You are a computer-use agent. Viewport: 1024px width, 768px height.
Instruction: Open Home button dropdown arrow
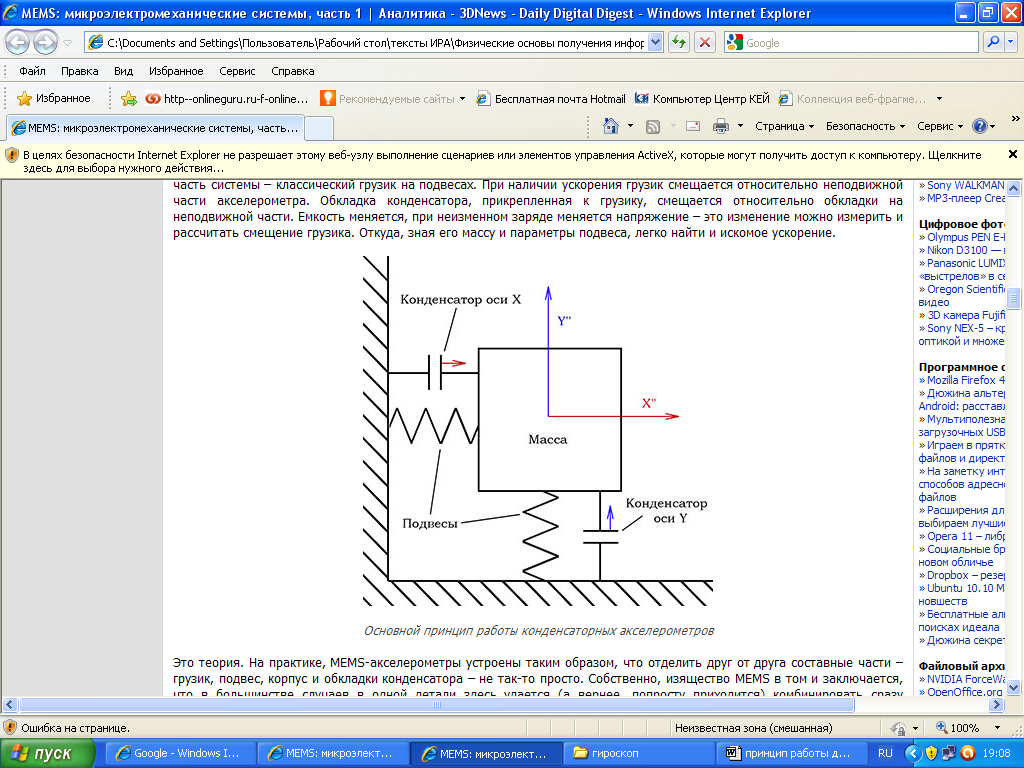pos(630,126)
